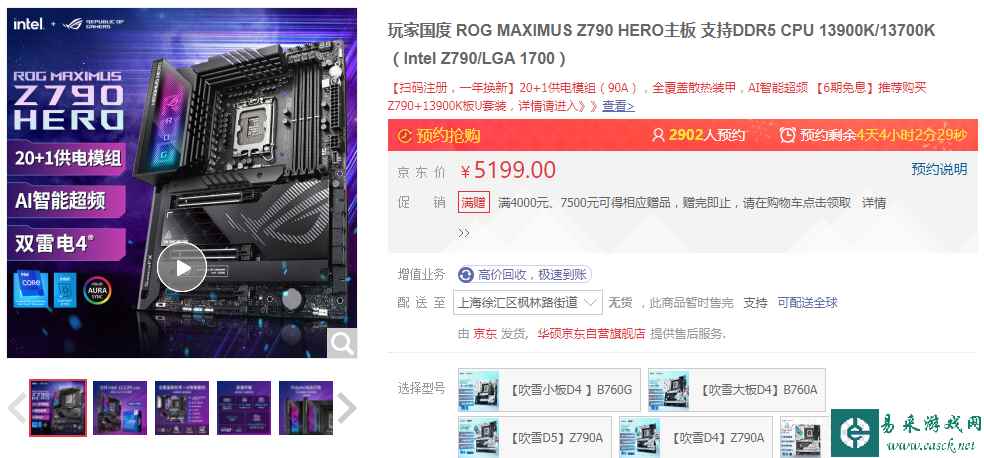The image size is (984, 458).
Task: Click the 高价回收 recycle icon
Action: 466,275
